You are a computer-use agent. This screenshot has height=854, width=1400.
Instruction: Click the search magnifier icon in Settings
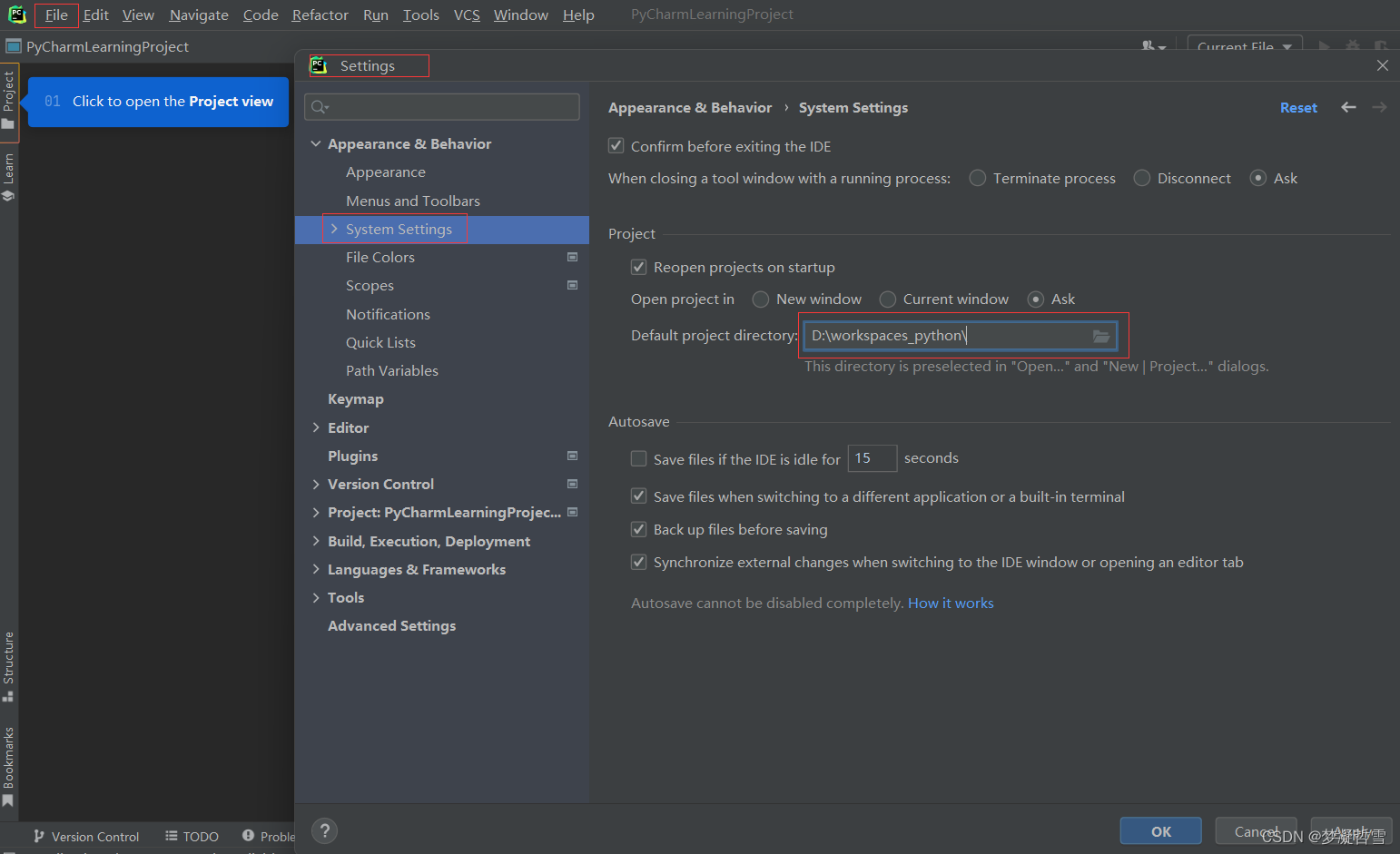(x=320, y=107)
